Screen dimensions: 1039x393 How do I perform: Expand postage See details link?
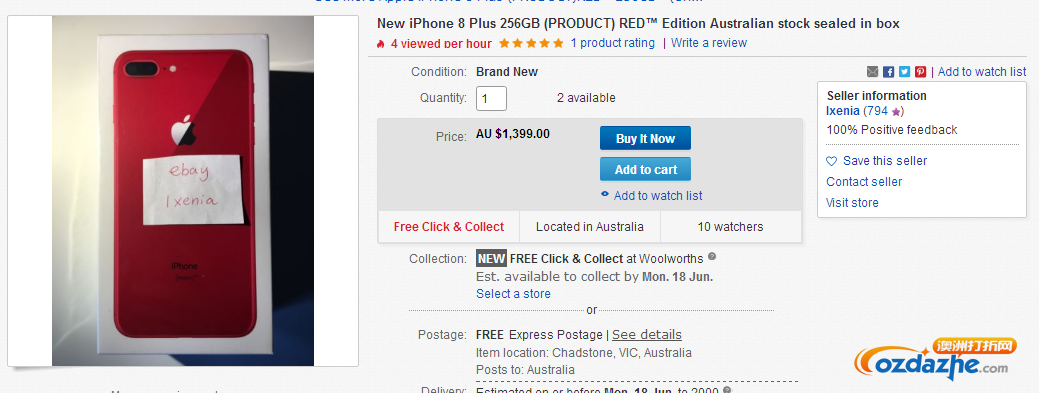tap(647, 335)
